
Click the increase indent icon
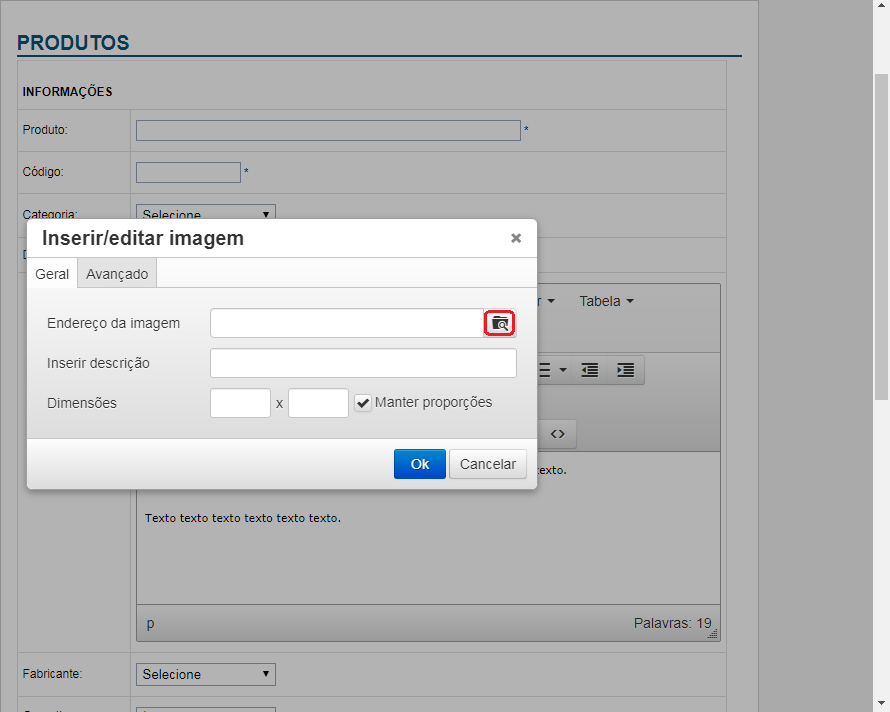(625, 370)
